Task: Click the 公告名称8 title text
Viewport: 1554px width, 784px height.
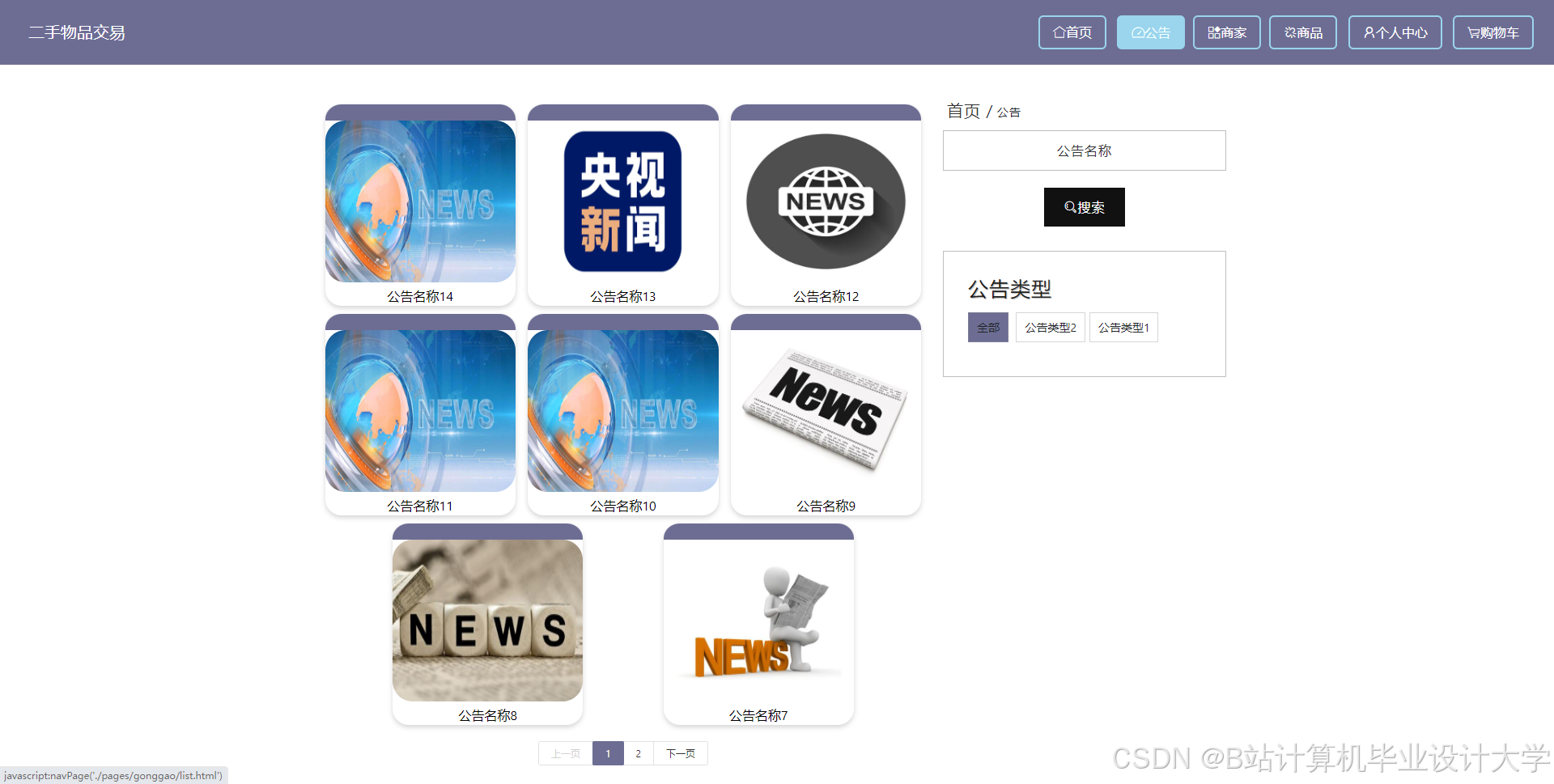Action: click(487, 715)
